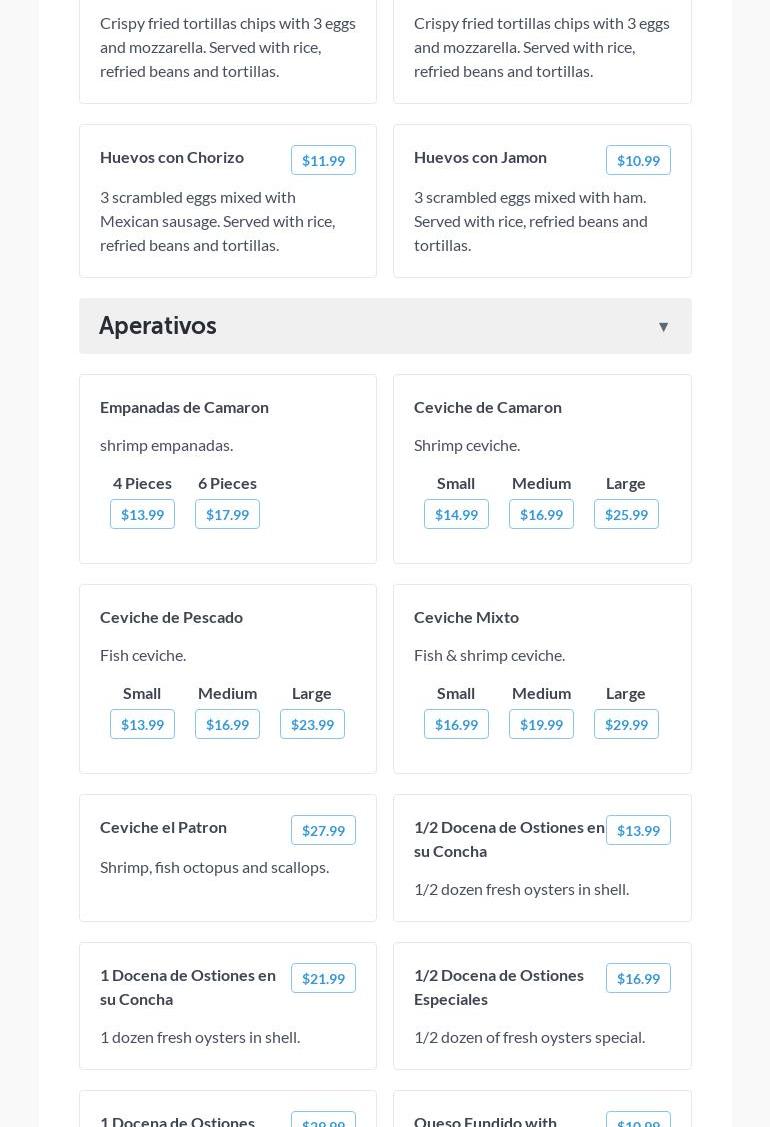The image size is (770, 1127).
Task: Choose Medium Ceviche Mixto $19.99
Action: 541,724
